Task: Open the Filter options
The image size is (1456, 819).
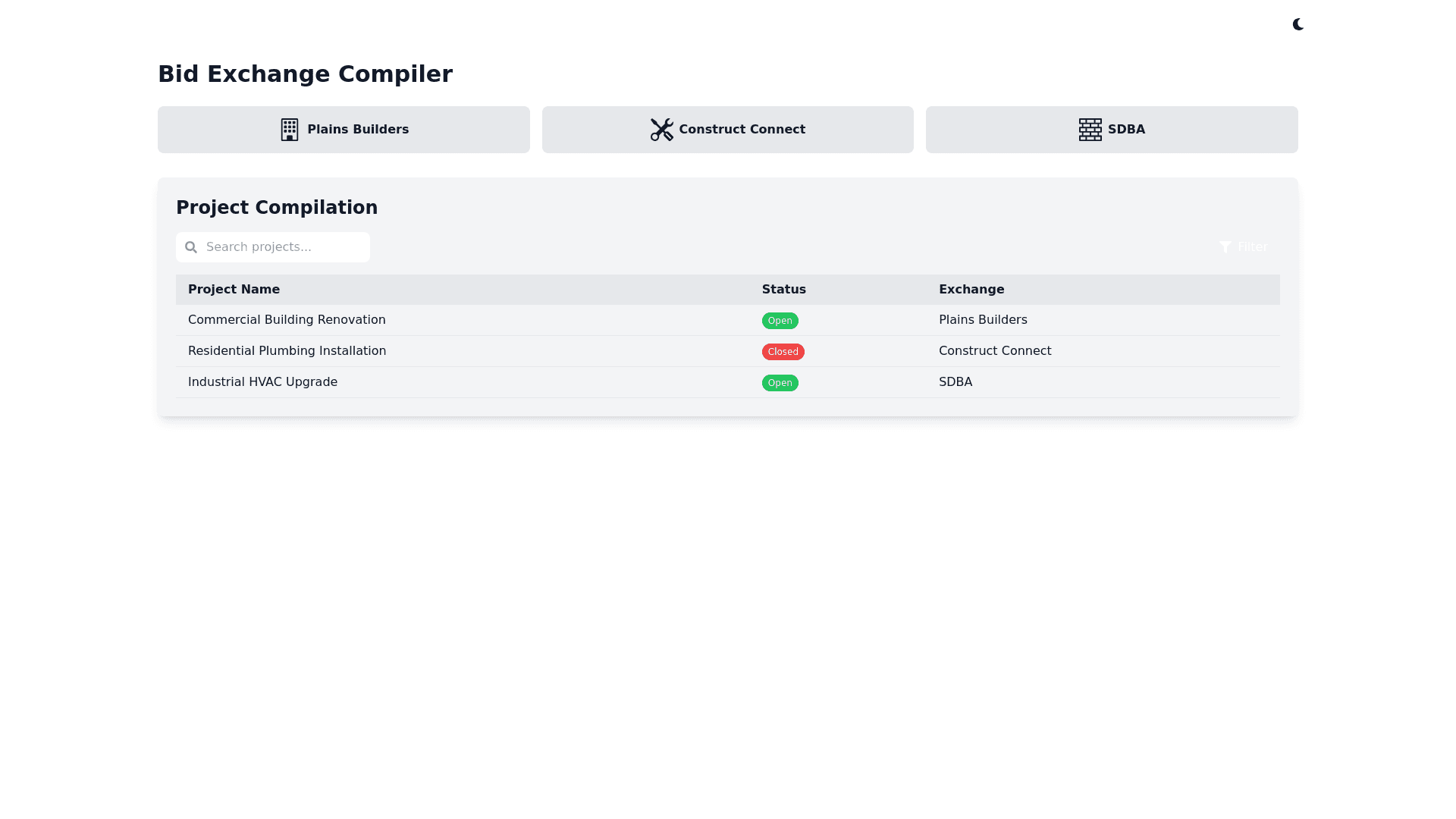Action: [1251, 247]
